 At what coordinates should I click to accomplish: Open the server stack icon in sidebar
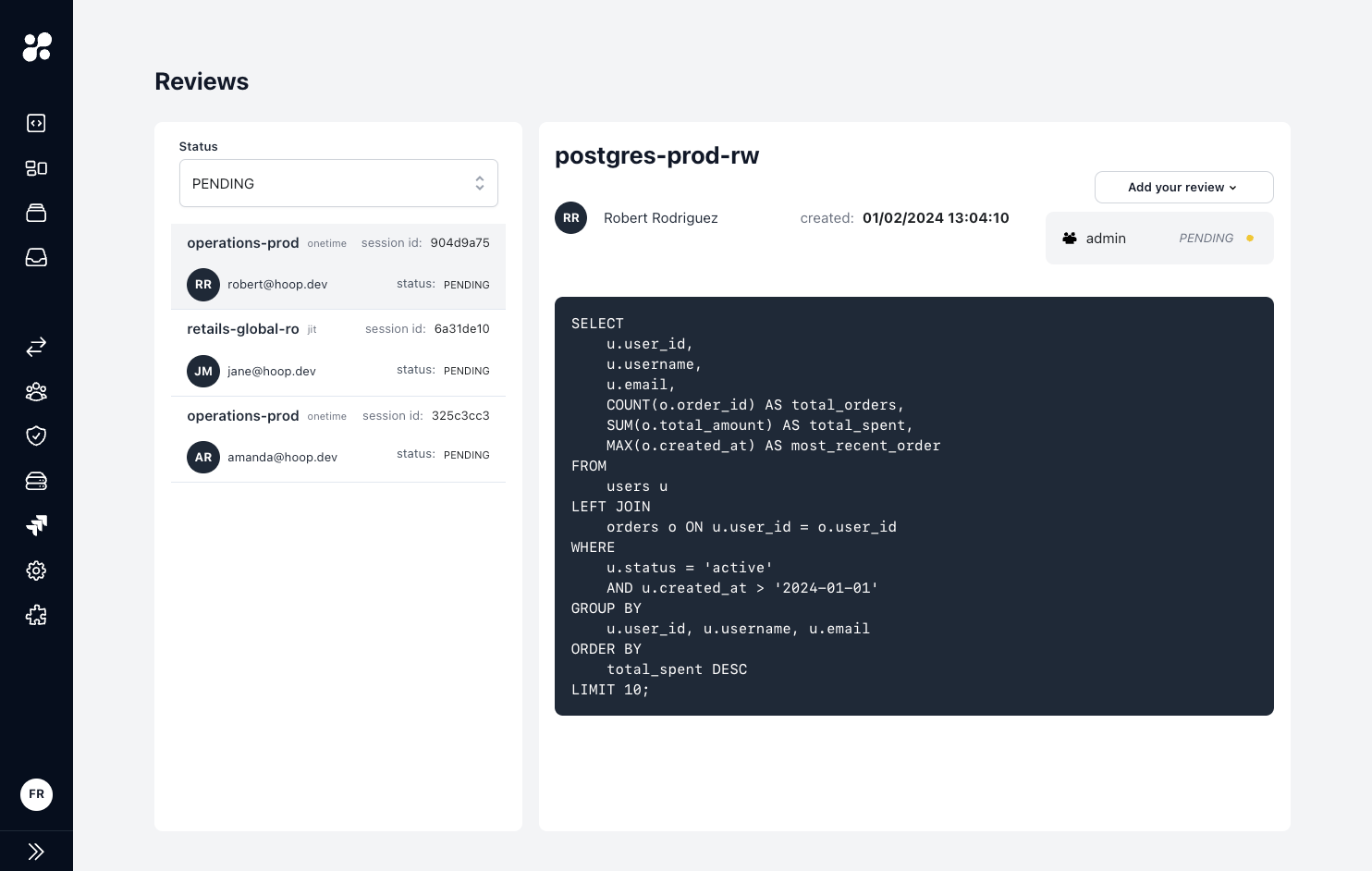[x=36, y=481]
